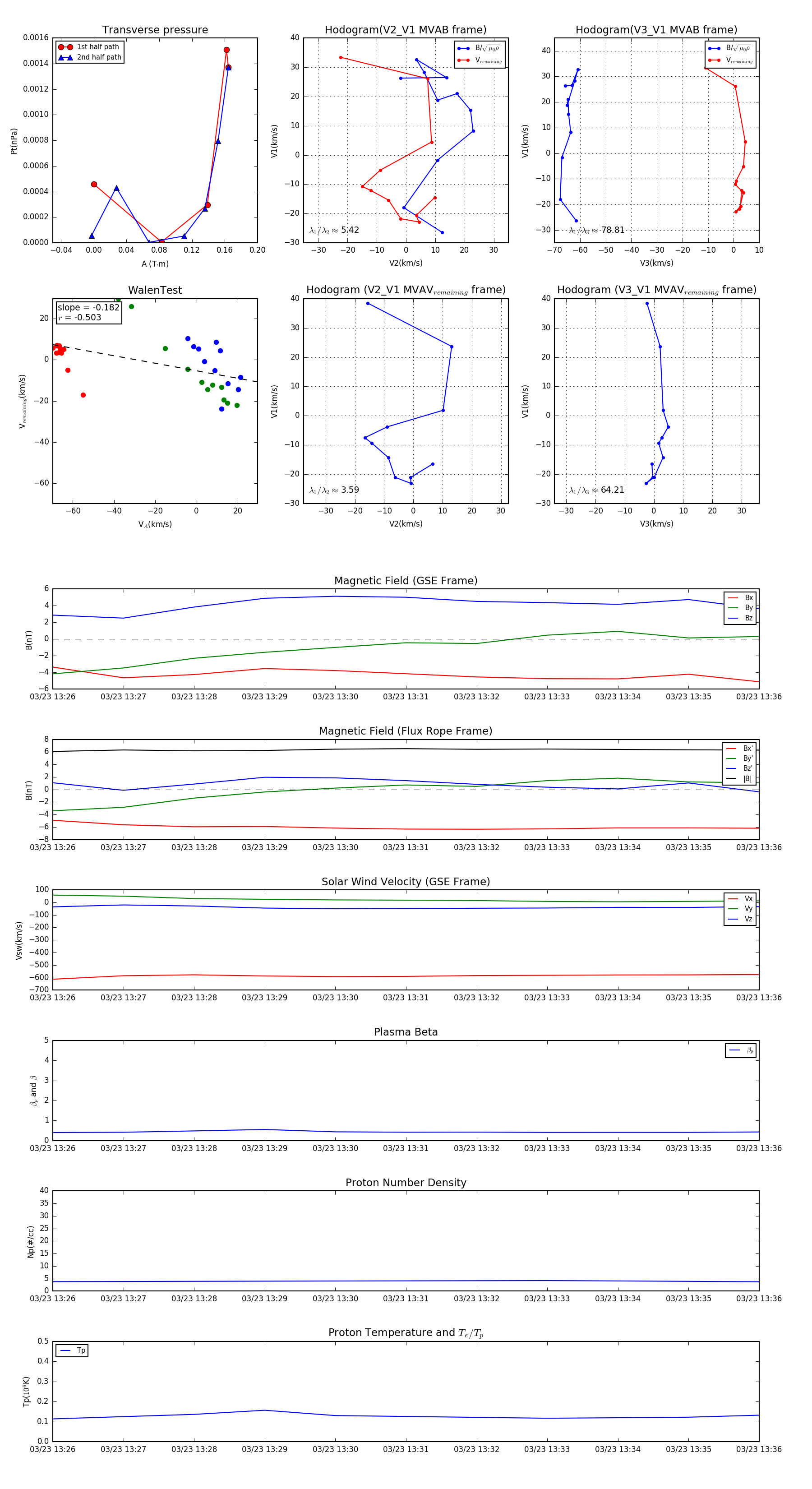Click the eigenvalue ratio value 5.42
Screen dimensions: 812x1489
(350, 230)
